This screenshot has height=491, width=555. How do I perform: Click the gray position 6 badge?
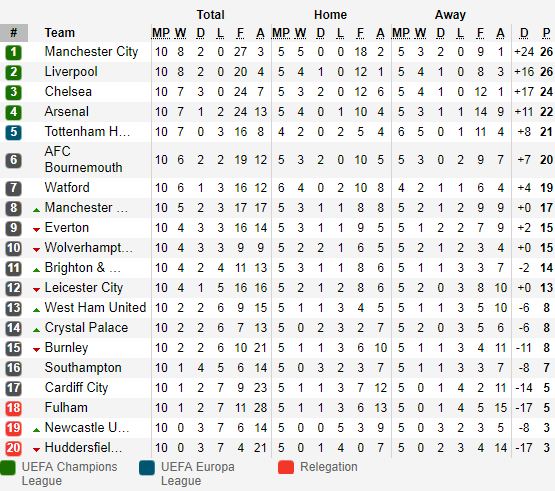tap(13, 160)
